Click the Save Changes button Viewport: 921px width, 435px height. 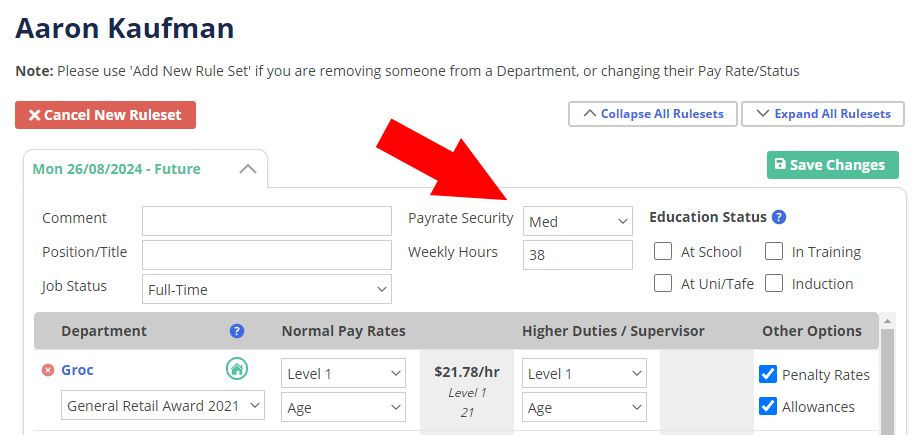coord(832,165)
